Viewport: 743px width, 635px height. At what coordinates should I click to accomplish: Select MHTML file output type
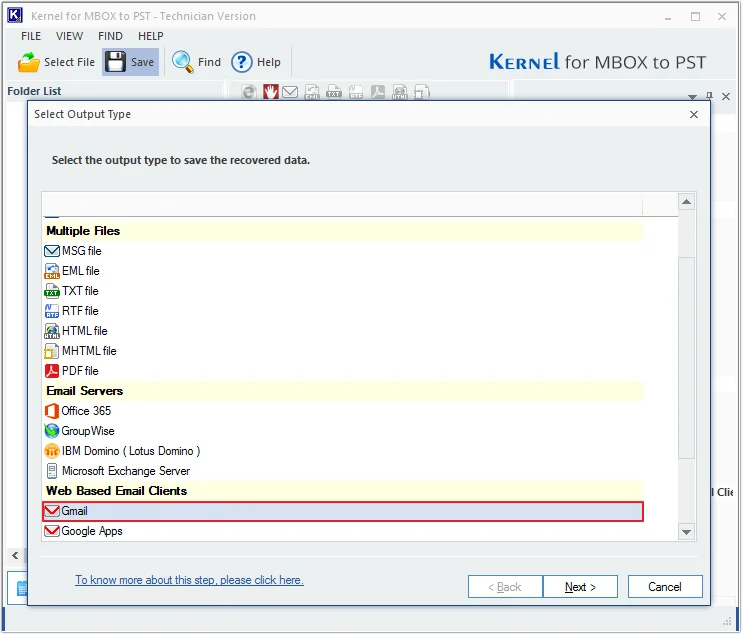tap(343, 351)
